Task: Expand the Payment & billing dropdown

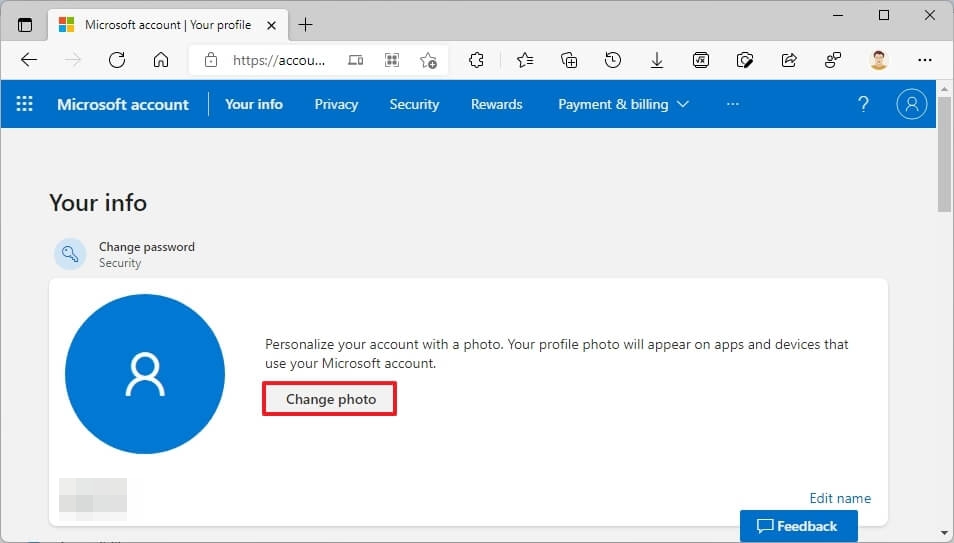Action: (624, 104)
